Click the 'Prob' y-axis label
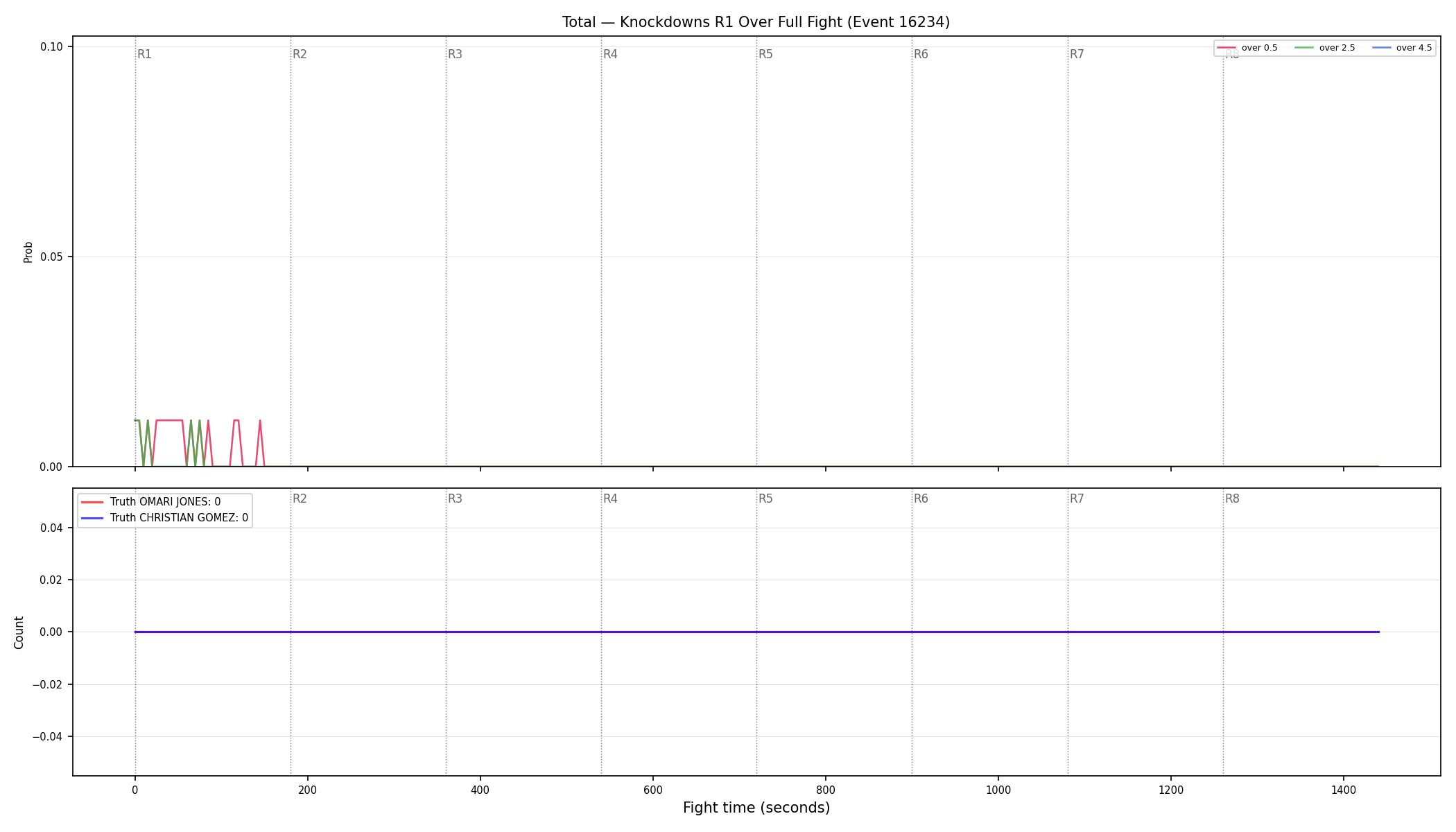The image size is (1456, 832). [28, 252]
